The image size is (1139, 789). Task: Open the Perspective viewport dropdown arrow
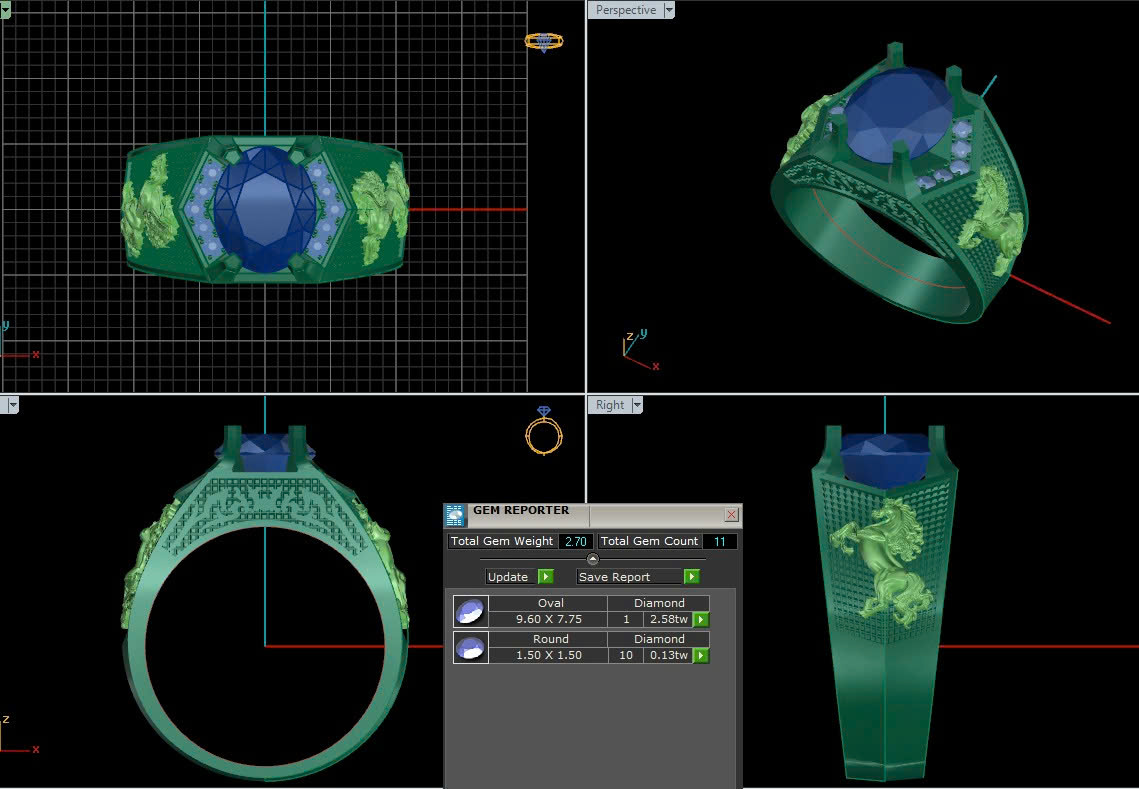[669, 10]
